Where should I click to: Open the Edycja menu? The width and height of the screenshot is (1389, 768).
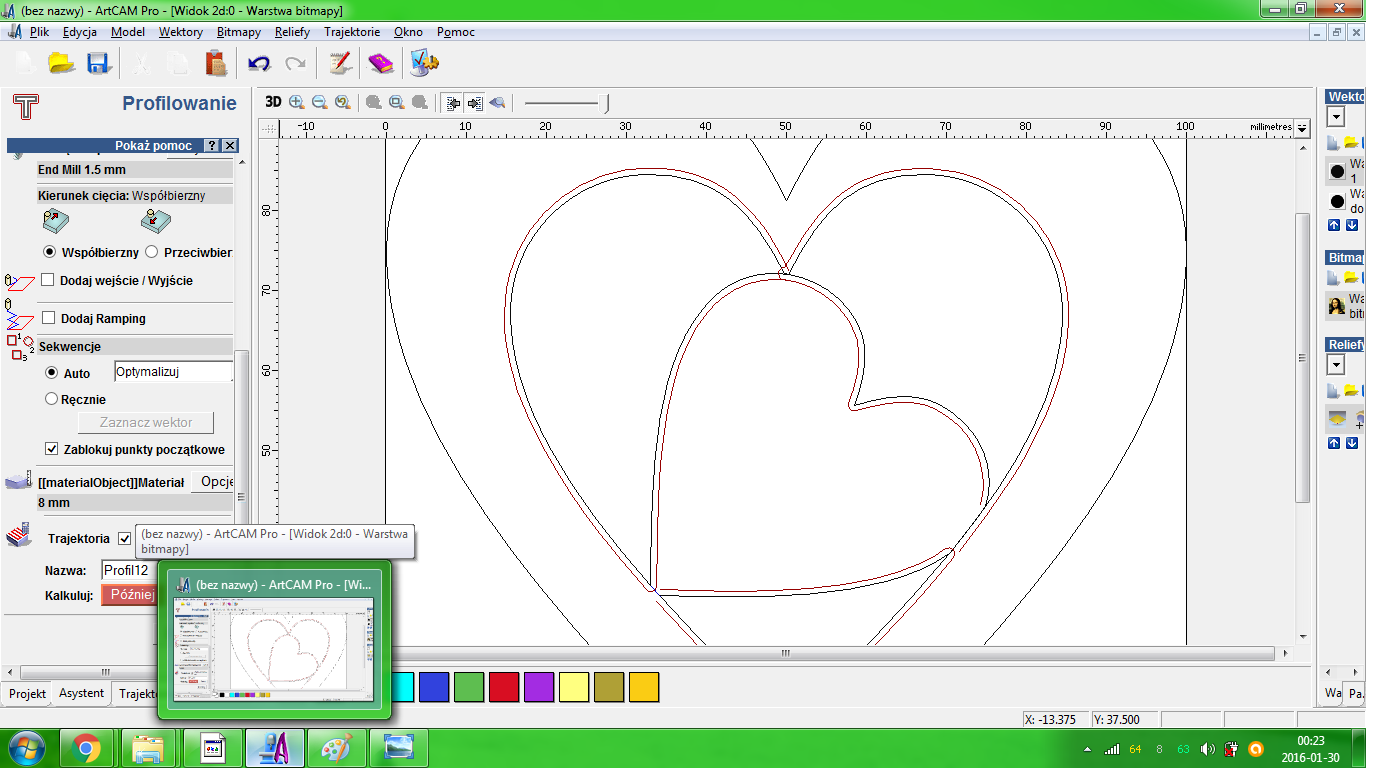click(x=79, y=32)
